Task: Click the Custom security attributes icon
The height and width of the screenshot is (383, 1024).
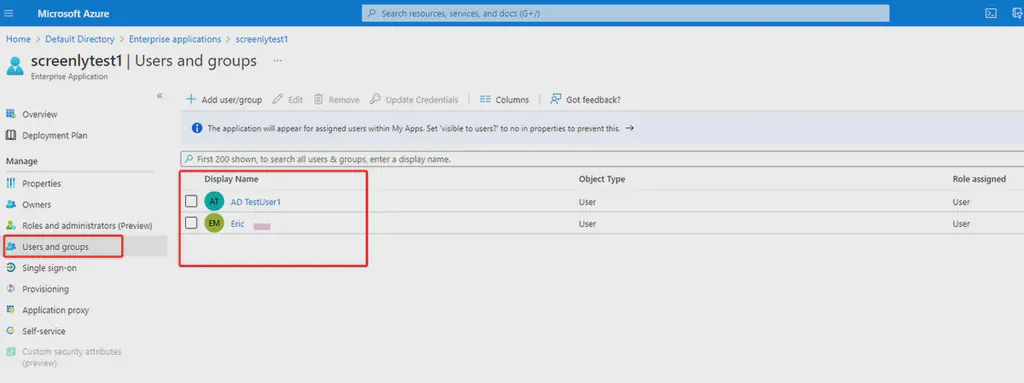Action: (x=10, y=352)
